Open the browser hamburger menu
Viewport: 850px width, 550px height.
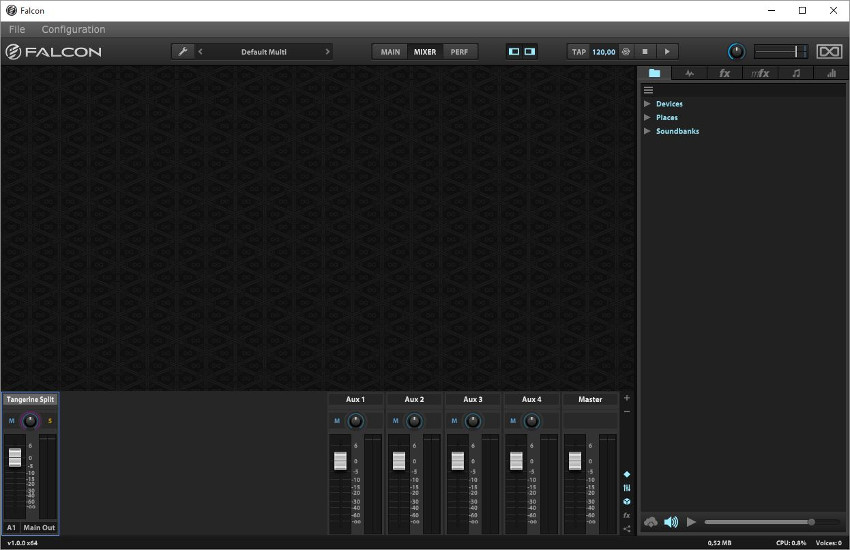[x=648, y=90]
